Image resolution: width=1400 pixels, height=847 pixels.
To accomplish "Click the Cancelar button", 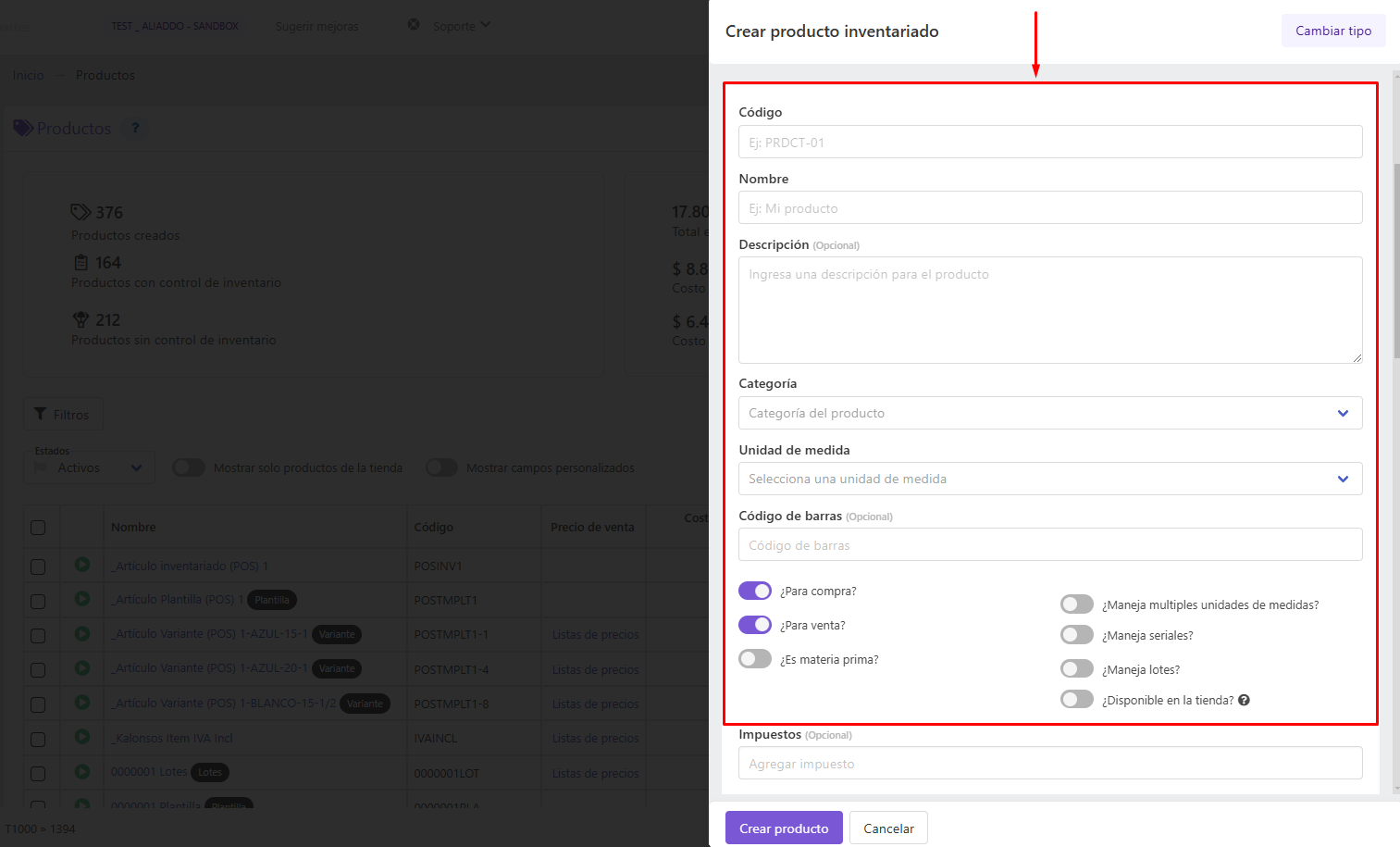I will click(x=888, y=828).
